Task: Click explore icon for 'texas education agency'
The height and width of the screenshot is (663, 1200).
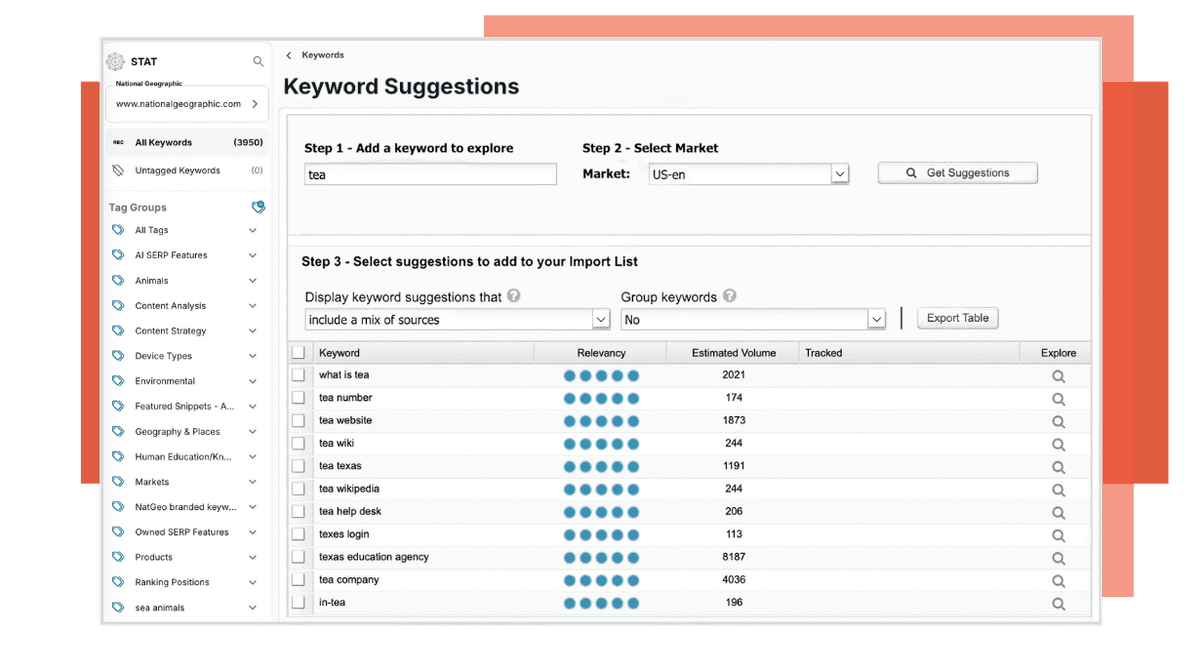Action: (1058, 558)
